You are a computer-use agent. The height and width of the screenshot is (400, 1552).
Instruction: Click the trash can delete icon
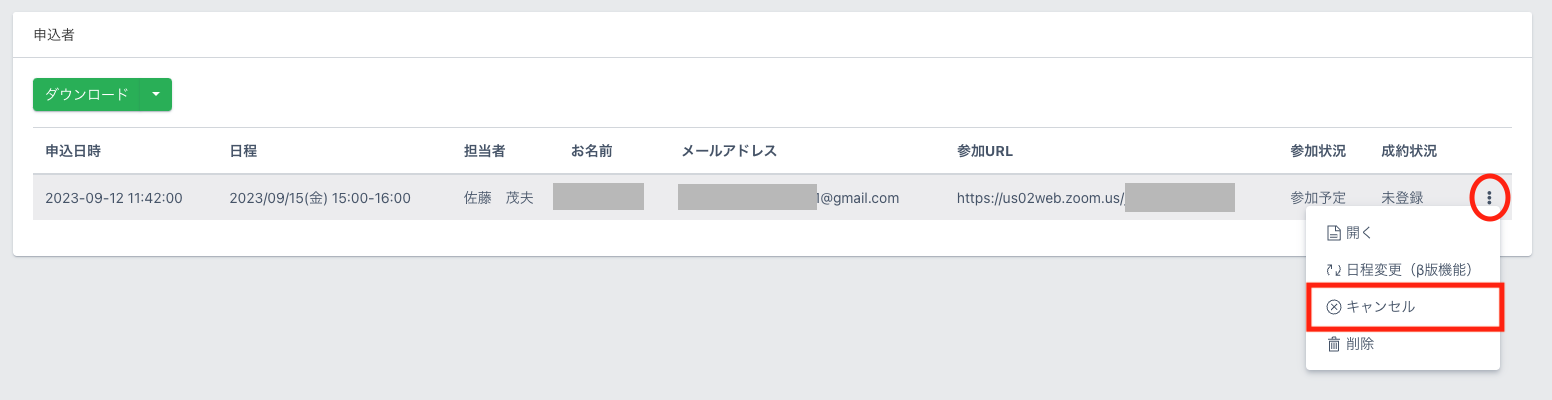(x=1333, y=344)
